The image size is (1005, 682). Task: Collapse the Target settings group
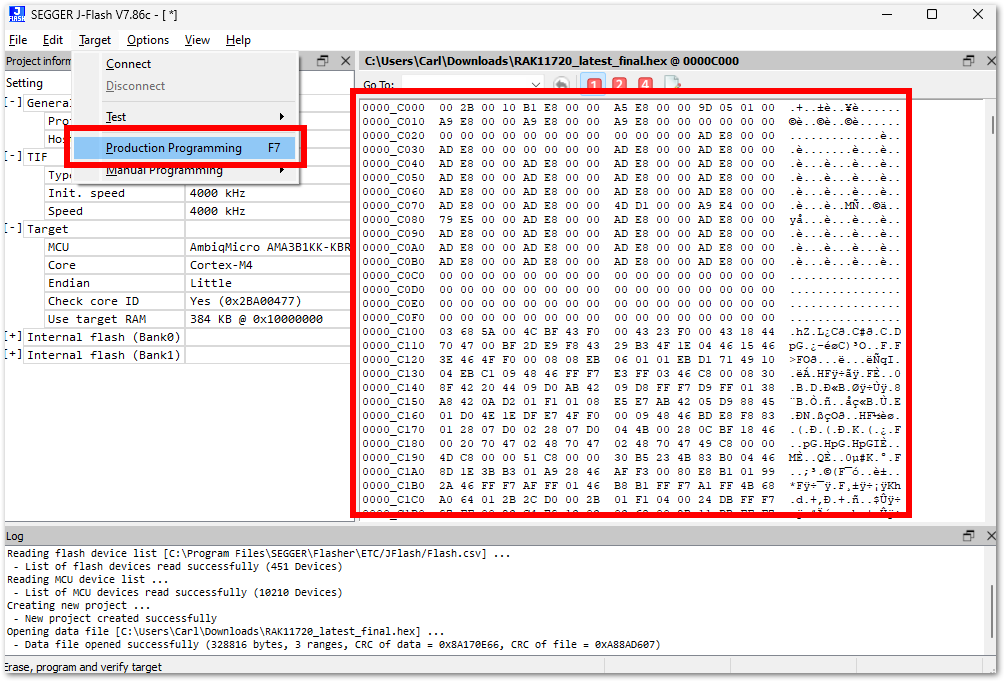click(13, 229)
